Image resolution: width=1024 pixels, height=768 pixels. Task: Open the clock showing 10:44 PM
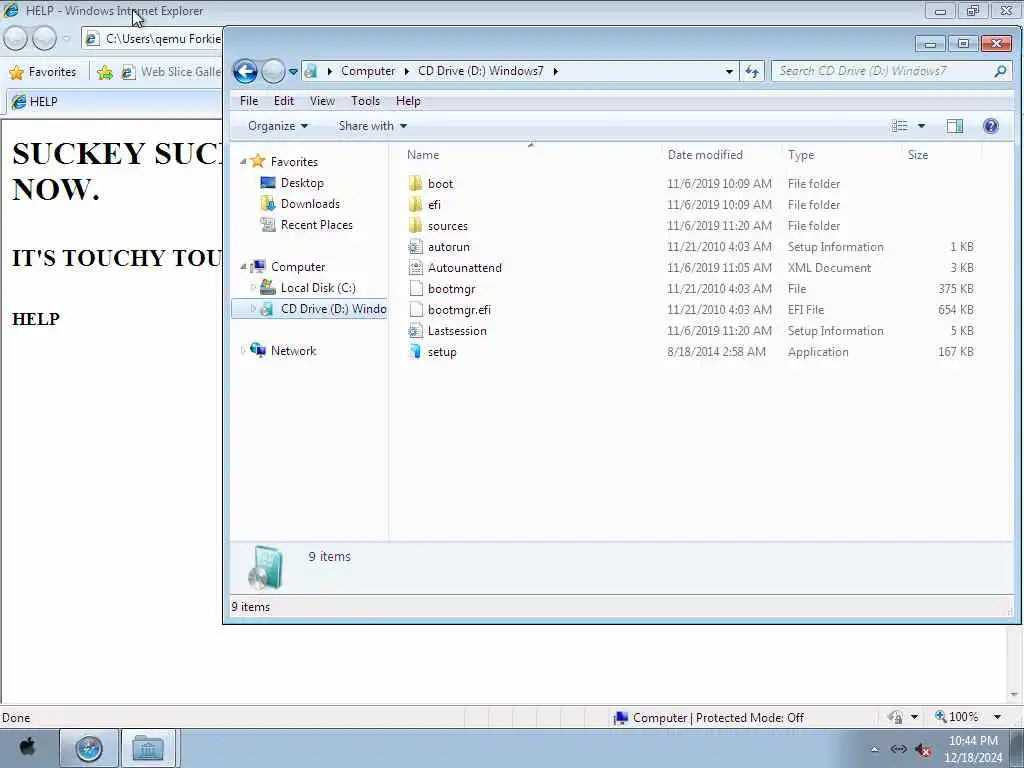973,748
